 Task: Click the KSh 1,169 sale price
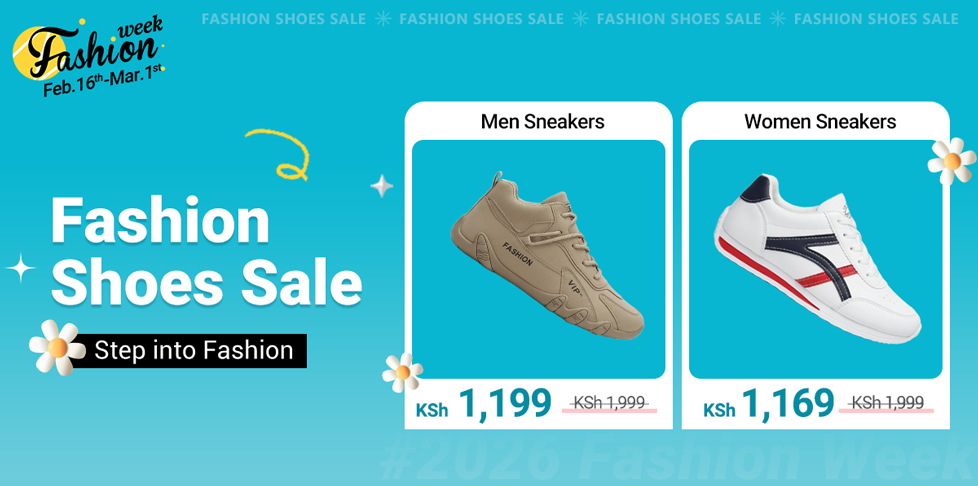768,404
